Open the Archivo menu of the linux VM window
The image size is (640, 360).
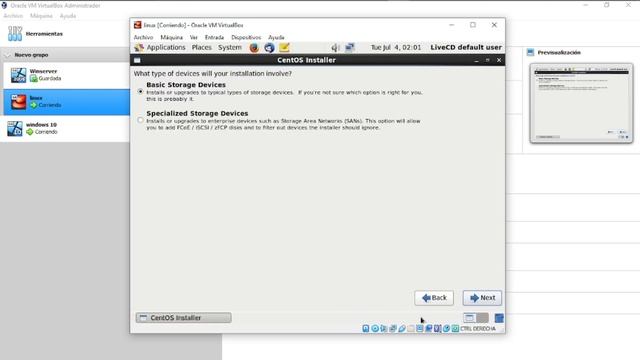point(143,37)
